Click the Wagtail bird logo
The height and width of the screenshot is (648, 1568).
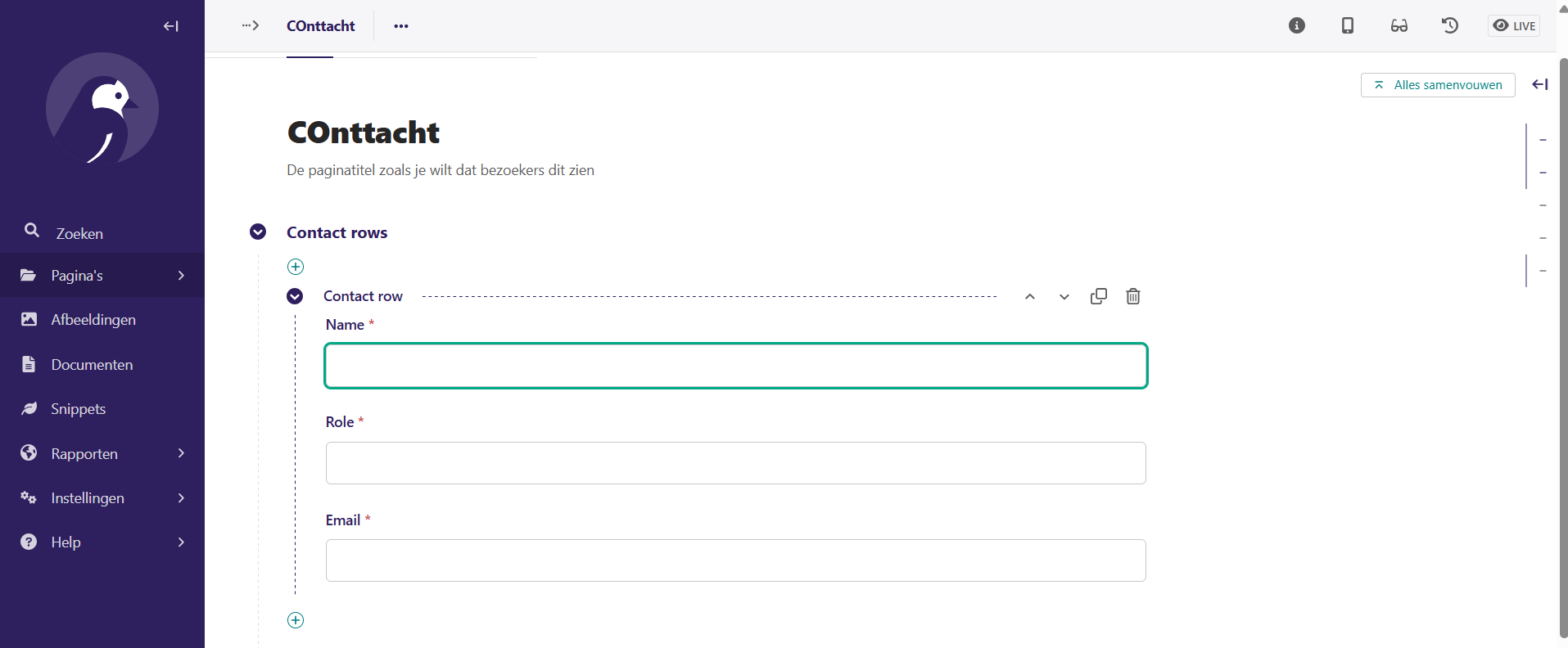click(102, 109)
